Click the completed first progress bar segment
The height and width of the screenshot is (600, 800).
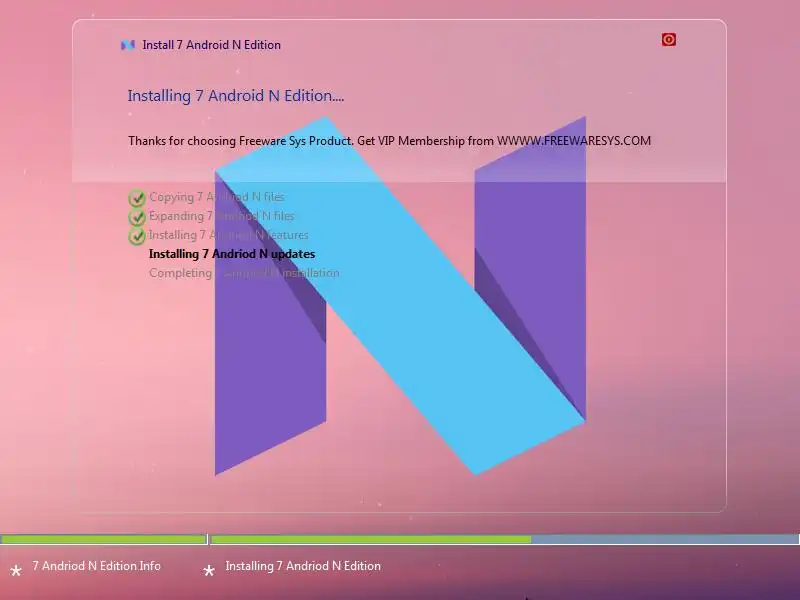coord(103,539)
